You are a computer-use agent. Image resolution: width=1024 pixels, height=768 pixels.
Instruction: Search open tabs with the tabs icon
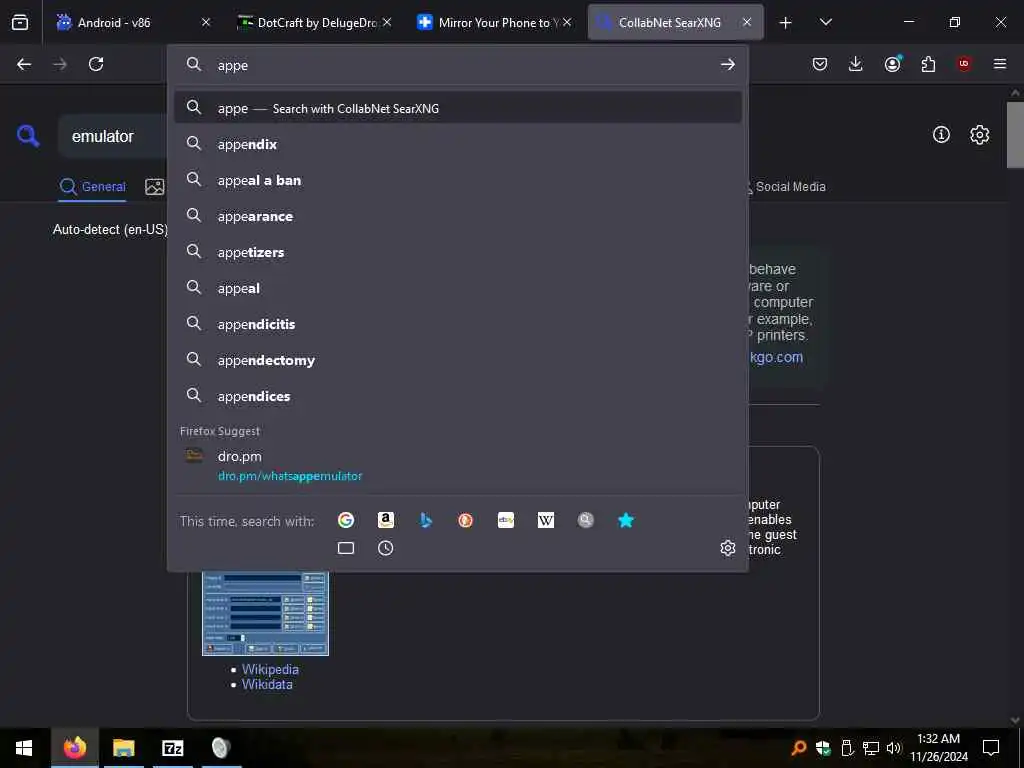pyautogui.click(x=345, y=548)
